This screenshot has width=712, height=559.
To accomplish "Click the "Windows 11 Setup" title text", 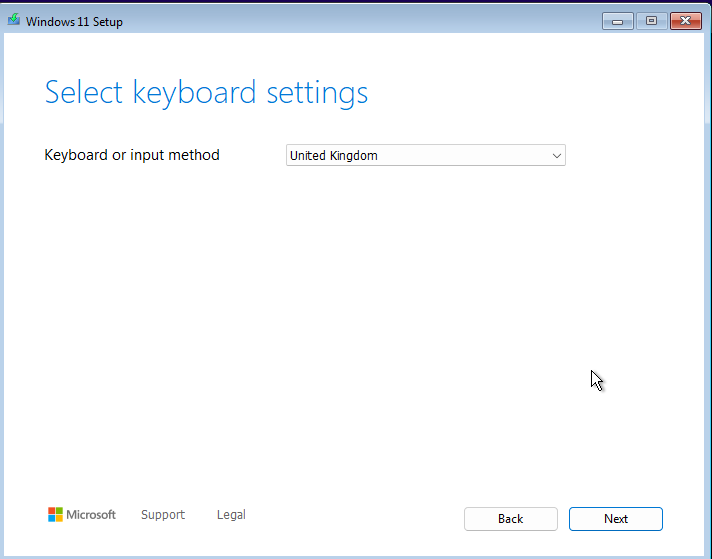I will (x=75, y=21).
